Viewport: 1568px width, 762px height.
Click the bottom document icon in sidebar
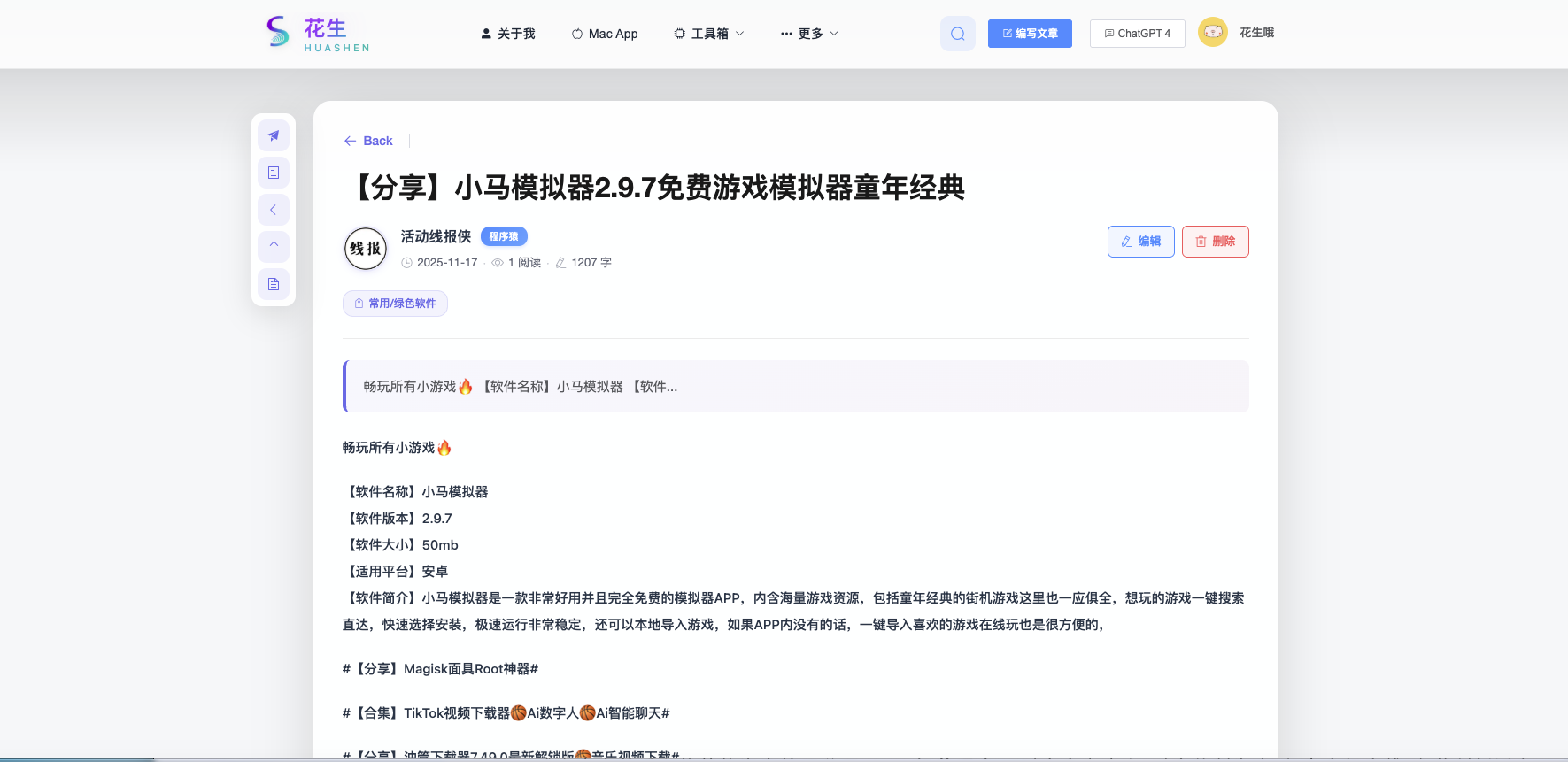point(274,284)
